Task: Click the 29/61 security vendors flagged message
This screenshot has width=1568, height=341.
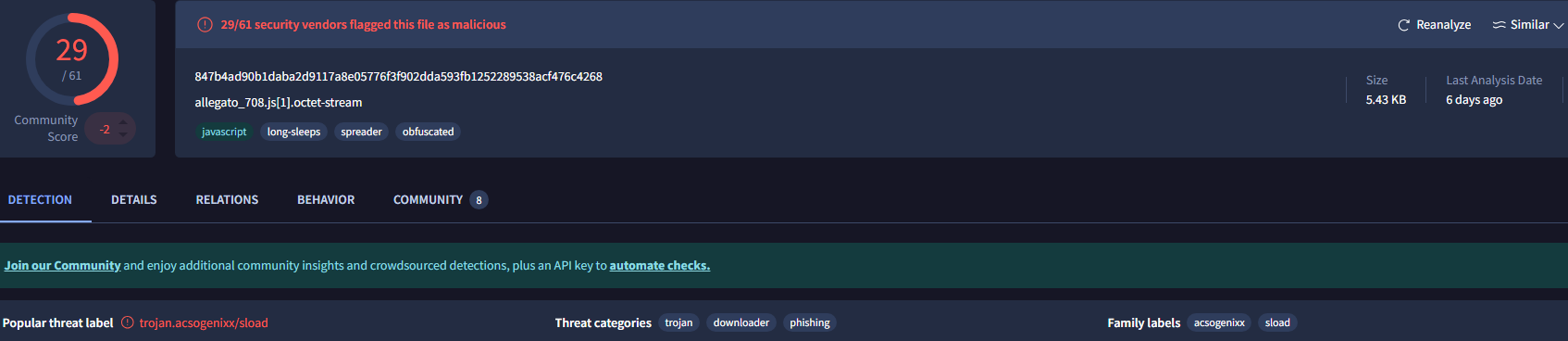Action: coord(363,25)
